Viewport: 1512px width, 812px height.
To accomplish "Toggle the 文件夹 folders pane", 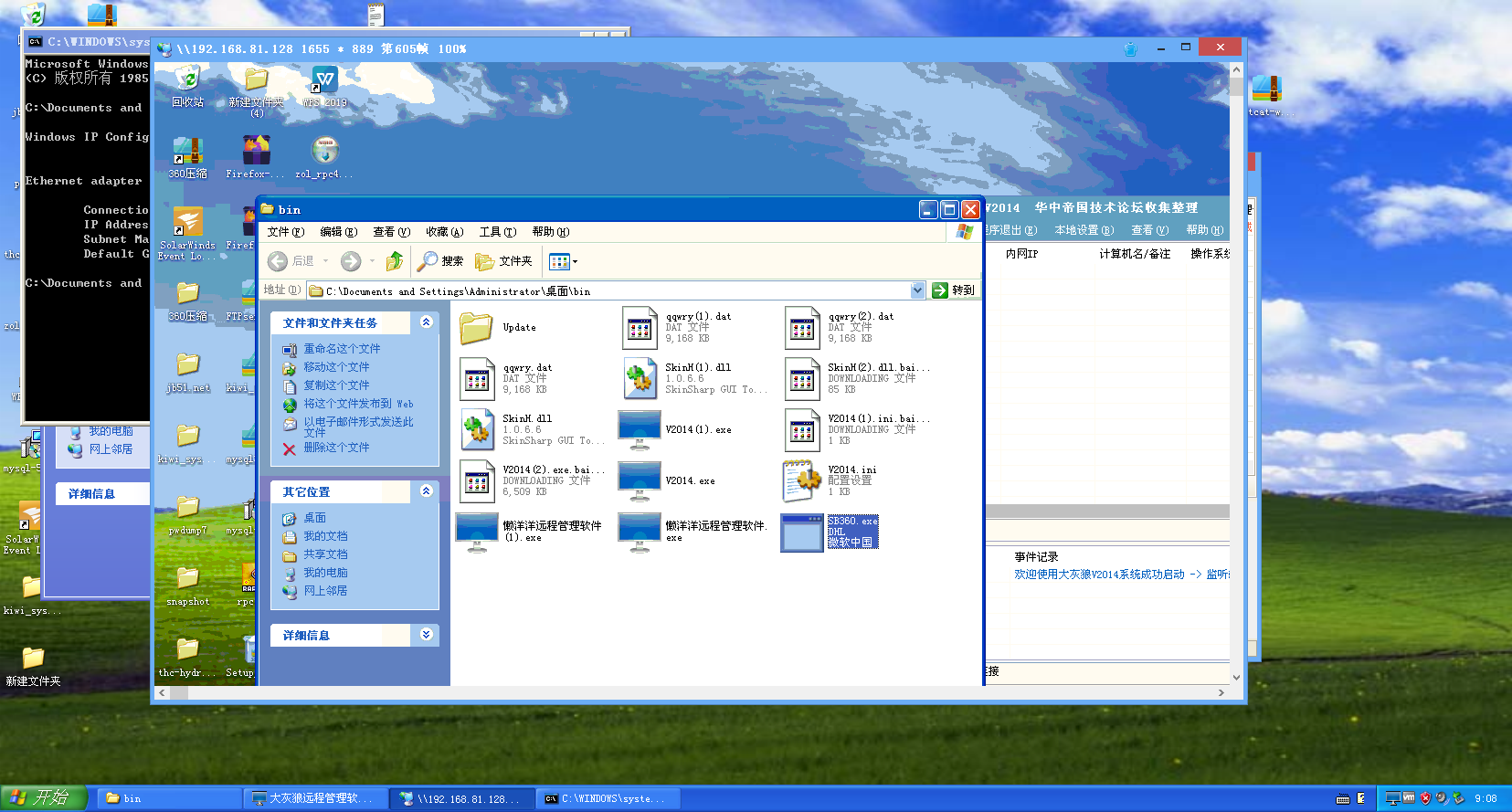I will pyautogui.click(x=503, y=261).
